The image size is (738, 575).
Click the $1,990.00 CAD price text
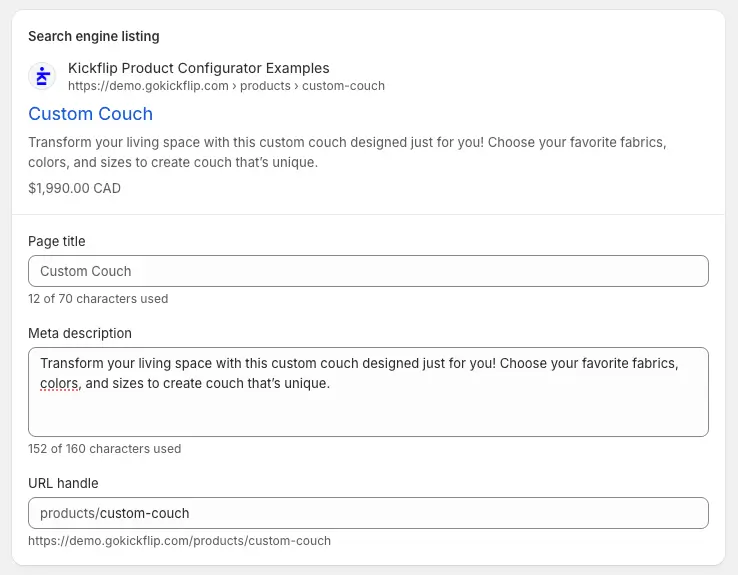coord(74,188)
